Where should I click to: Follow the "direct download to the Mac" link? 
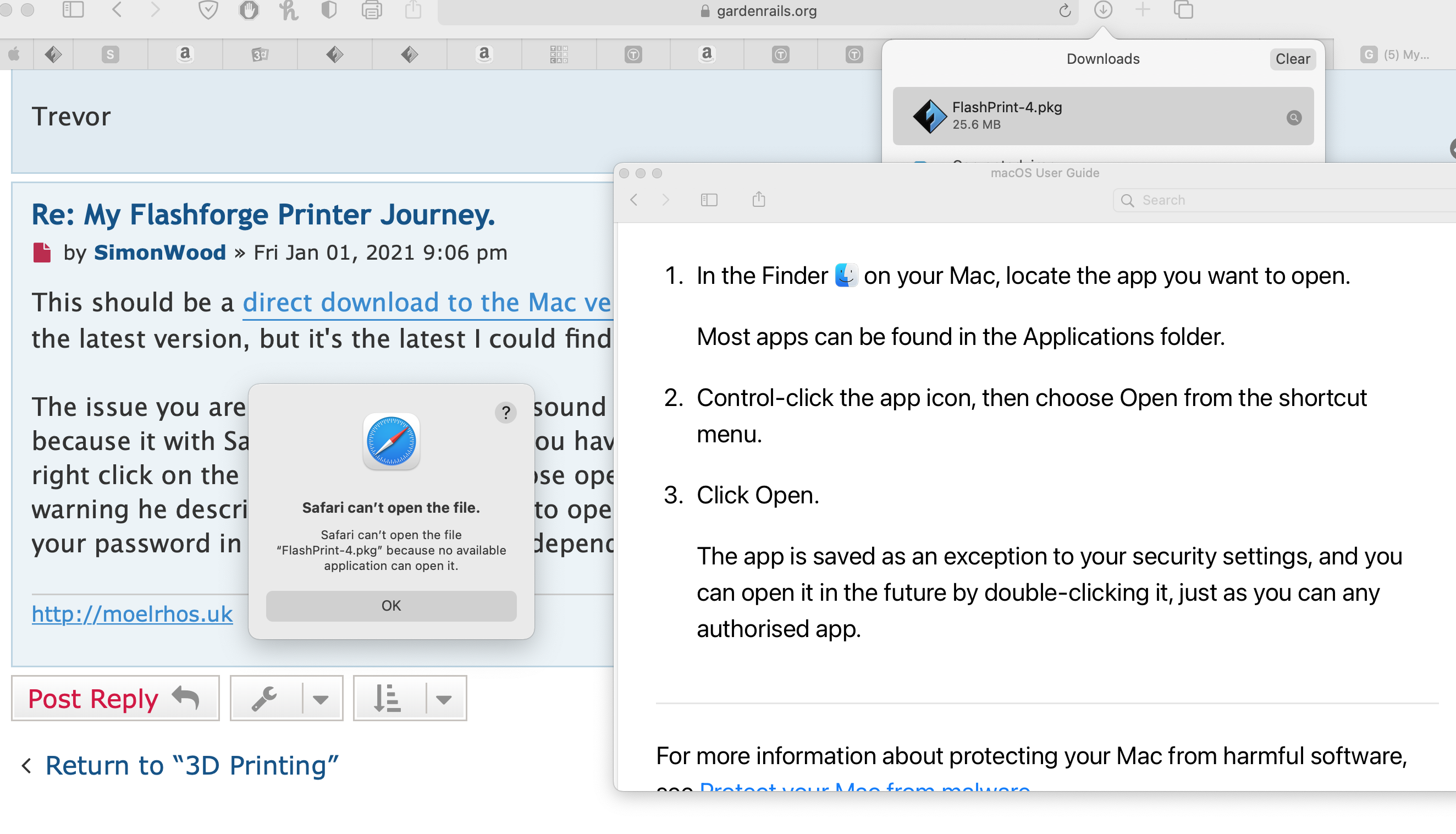pos(426,303)
